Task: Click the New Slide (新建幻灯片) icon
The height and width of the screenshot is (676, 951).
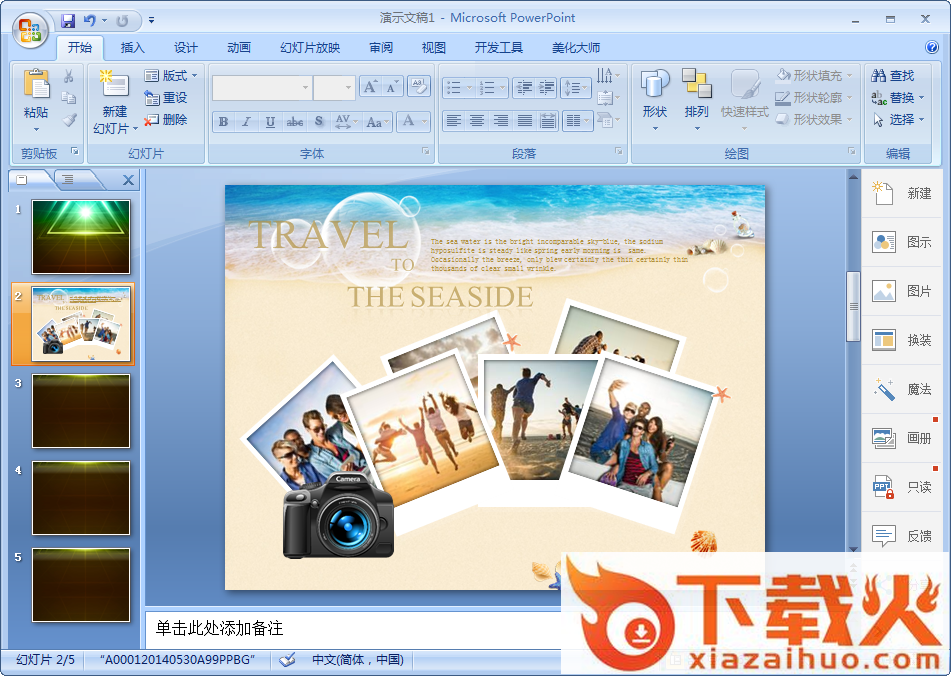Action: pyautogui.click(x=114, y=86)
